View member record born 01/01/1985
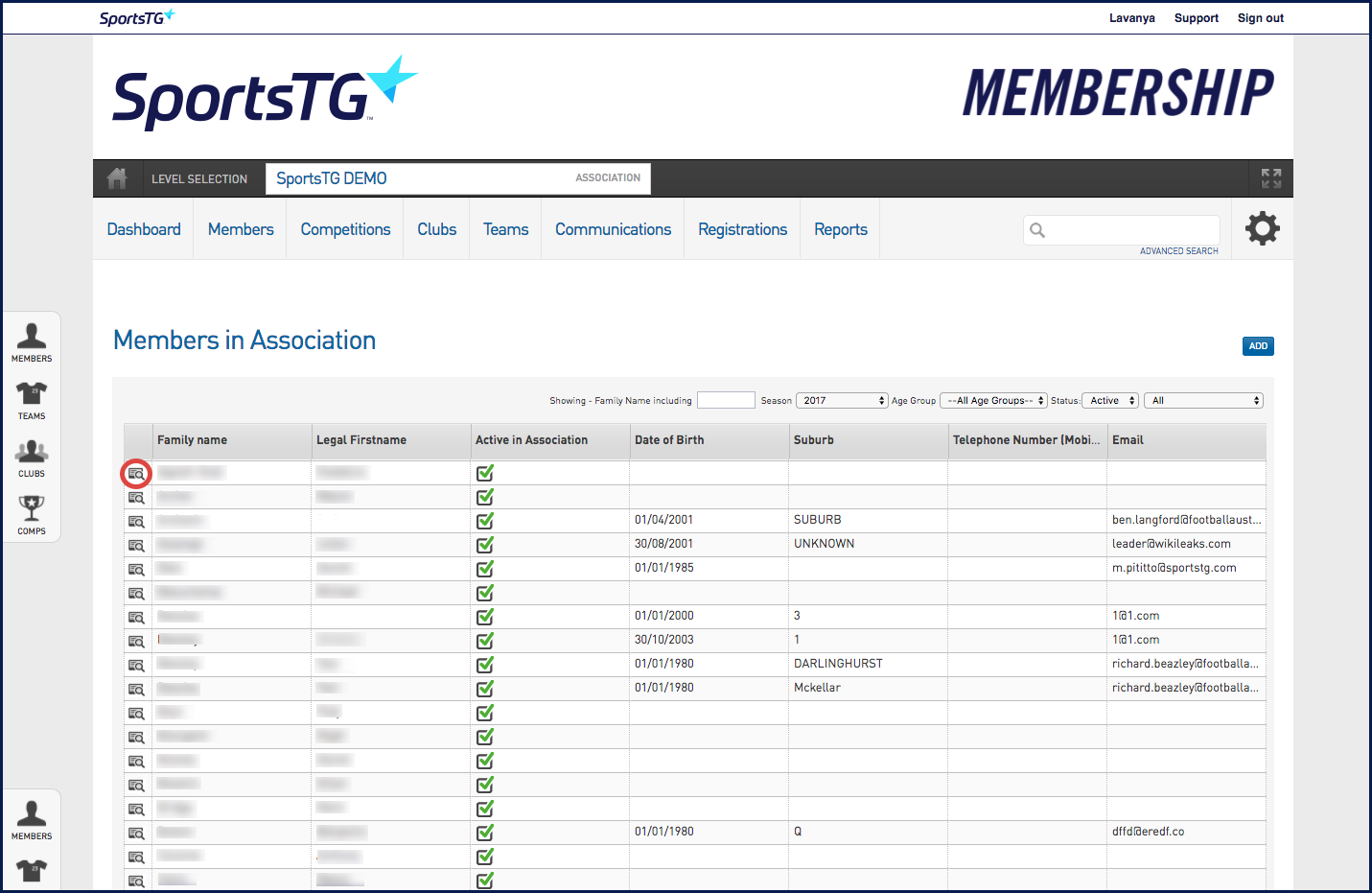The height and width of the screenshot is (893, 1372). click(136, 569)
